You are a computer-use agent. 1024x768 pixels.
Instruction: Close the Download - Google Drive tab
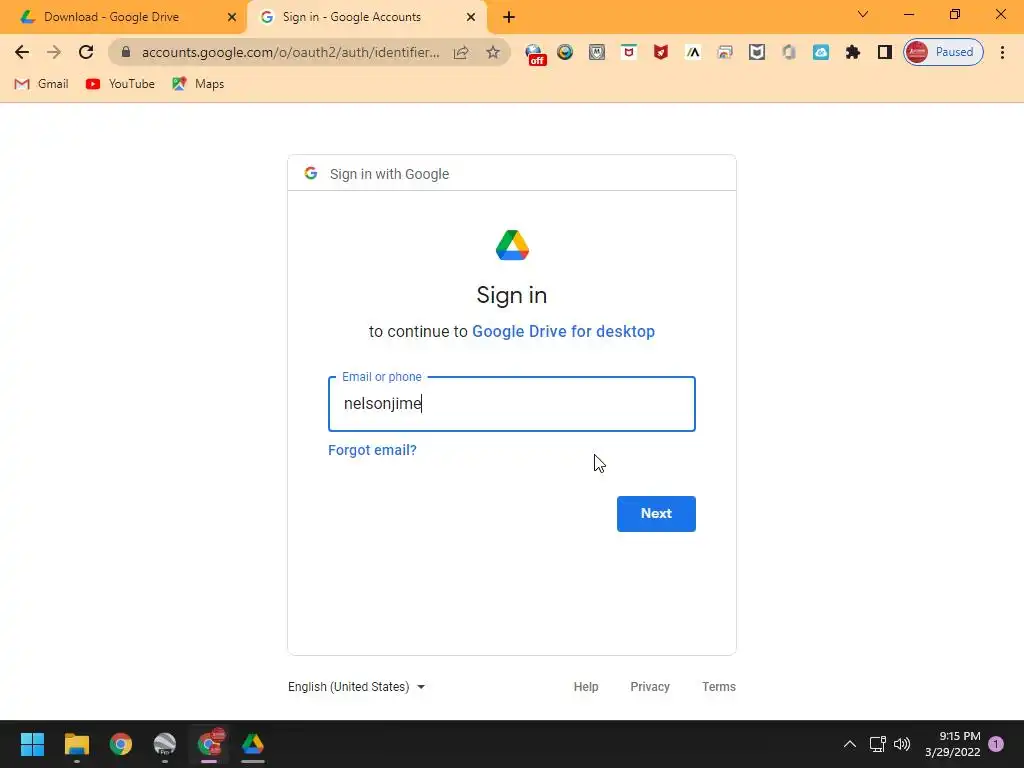[232, 17]
